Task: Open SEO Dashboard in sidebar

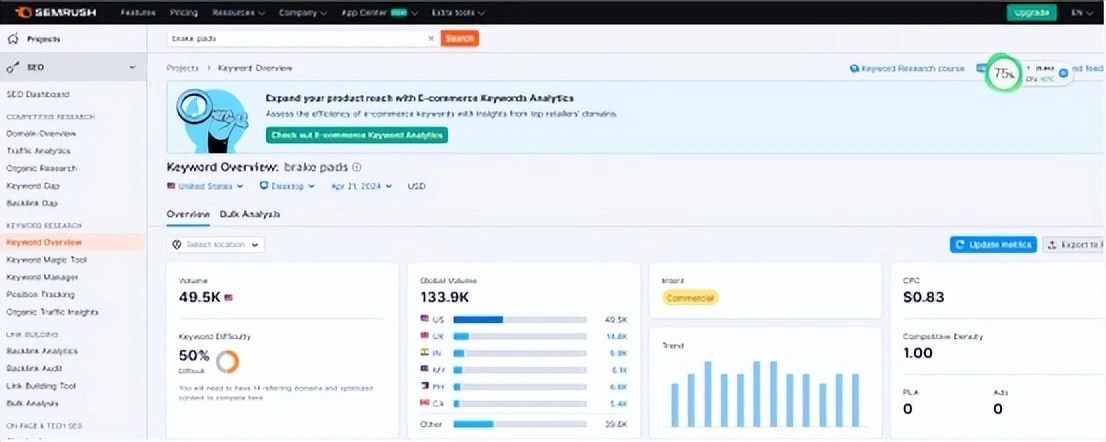Action: [38, 94]
